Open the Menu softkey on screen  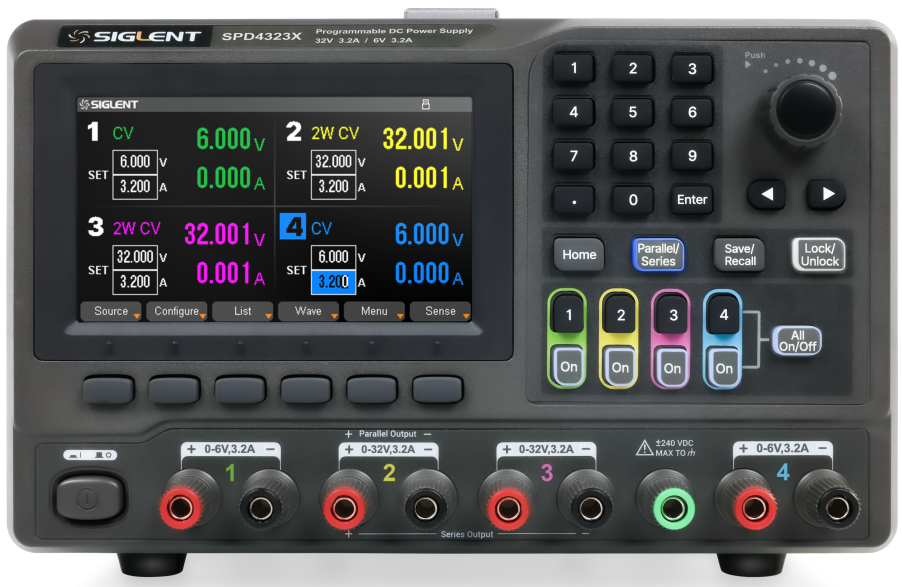pos(374,311)
